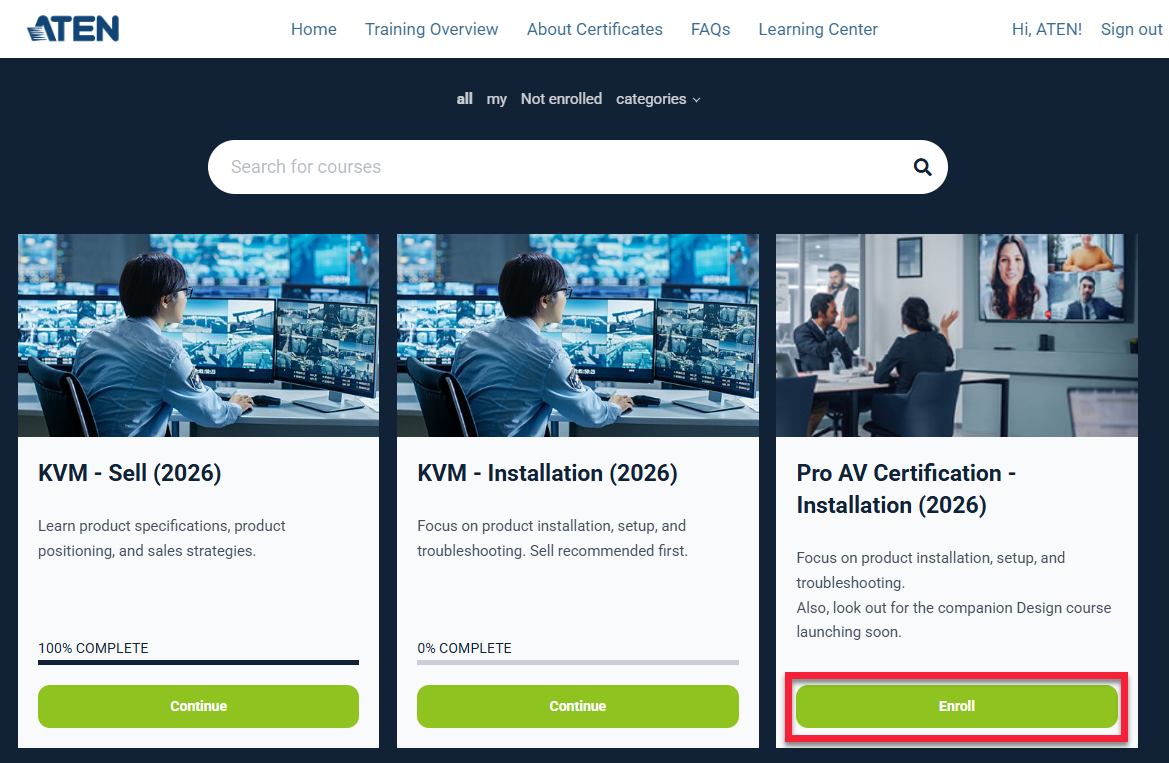Enroll in Pro AV Certification course
Image resolution: width=1169 pixels, height=763 pixels.
pyautogui.click(x=956, y=706)
